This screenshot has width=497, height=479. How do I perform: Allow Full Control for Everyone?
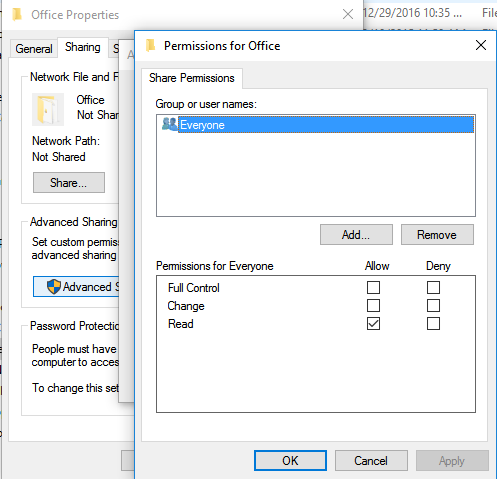pos(373,287)
